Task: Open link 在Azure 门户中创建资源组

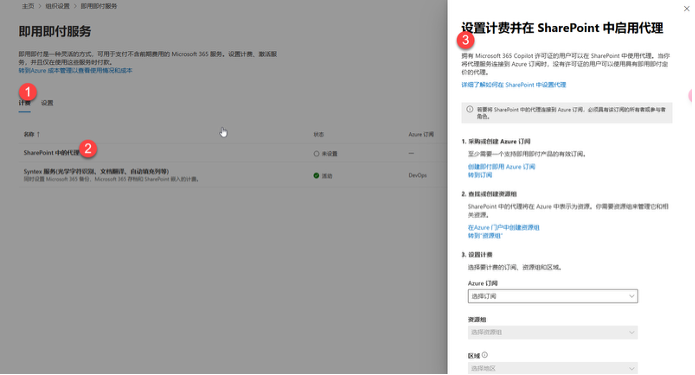Action: pyautogui.click(x=504, y=227)
